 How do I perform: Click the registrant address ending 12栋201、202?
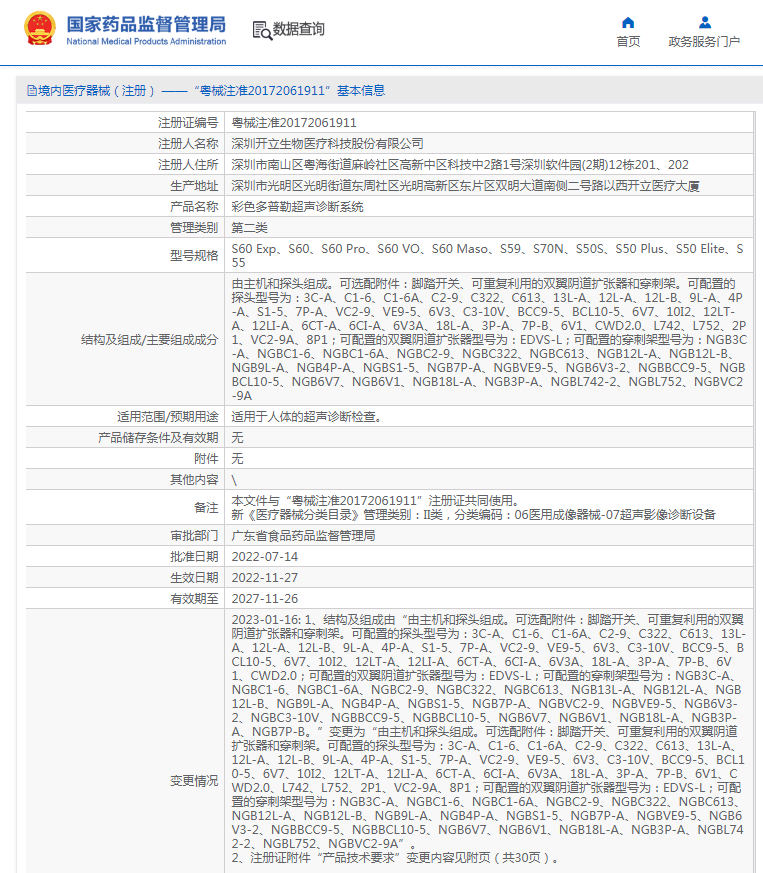460,165
